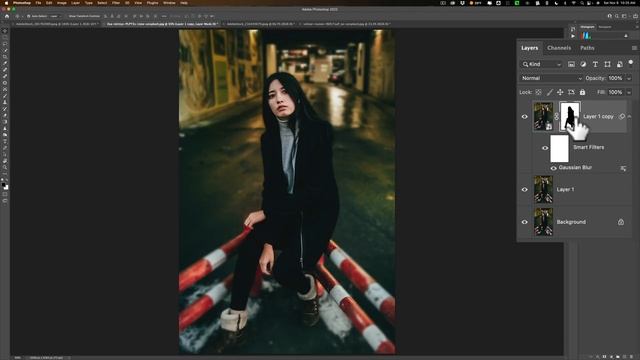
Task: Click the Gaussian Blur filter name
Action: 575,168
